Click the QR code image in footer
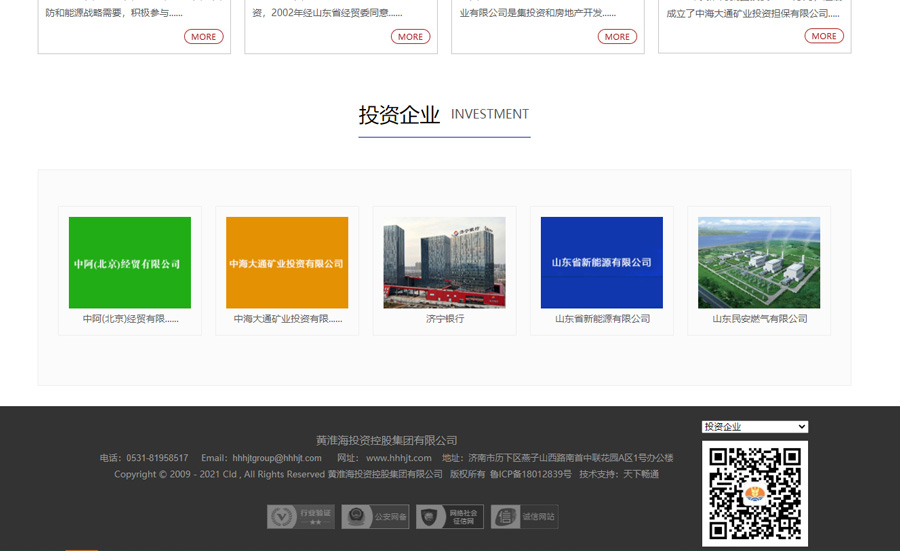Screen dimensions: 900x551 coord(754,493)
